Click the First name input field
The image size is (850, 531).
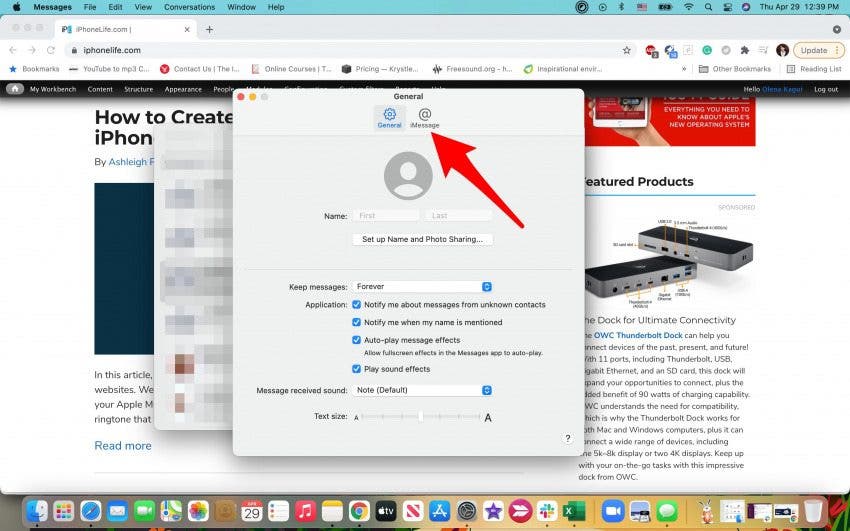[x=387, y=216]
